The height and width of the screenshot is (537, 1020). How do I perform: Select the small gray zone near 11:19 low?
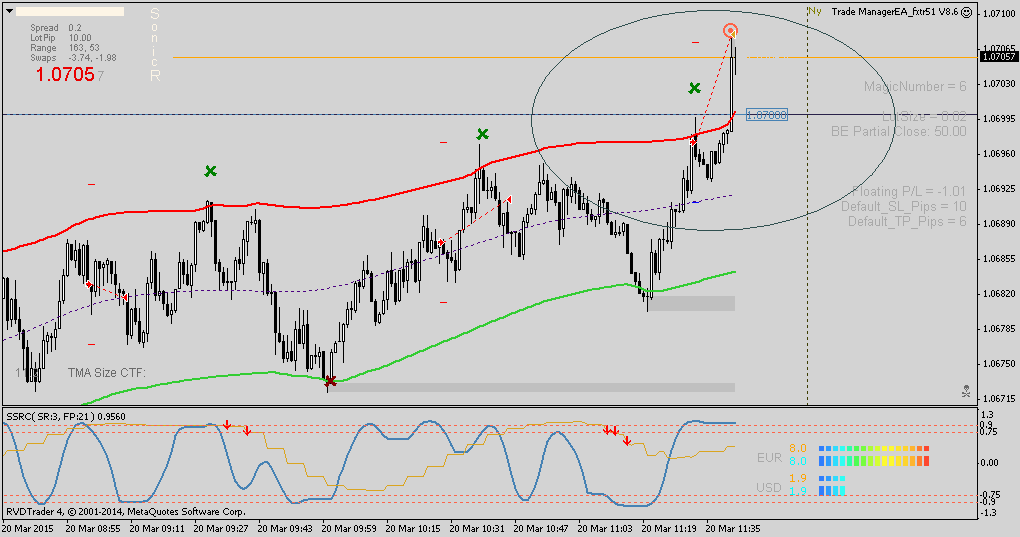(x=691, y=303)
